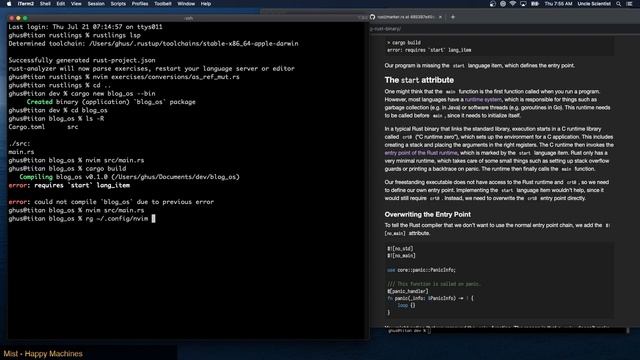Viewport: 640px width, 360px height.
Task: Open the Profiles menu
Action: pos(140,4)
